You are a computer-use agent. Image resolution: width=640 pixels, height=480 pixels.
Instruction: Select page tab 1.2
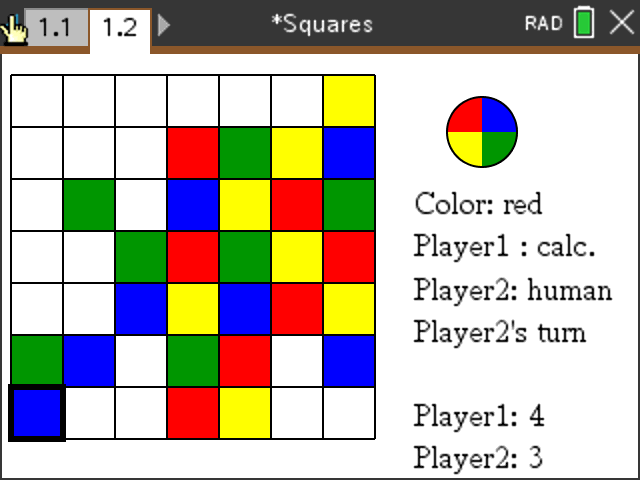[x=119, y=27]
